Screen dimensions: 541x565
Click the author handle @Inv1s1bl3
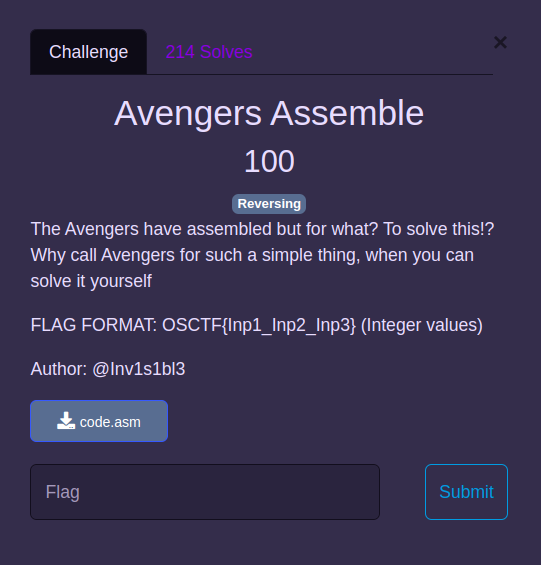(138, 369)
